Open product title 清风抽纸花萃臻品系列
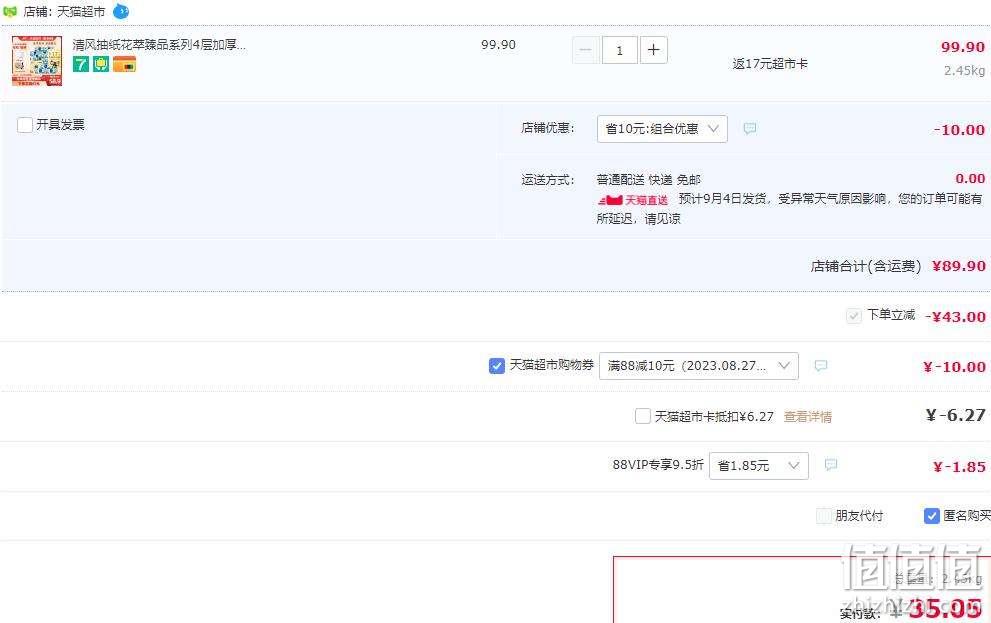 (x=159, y=45)
